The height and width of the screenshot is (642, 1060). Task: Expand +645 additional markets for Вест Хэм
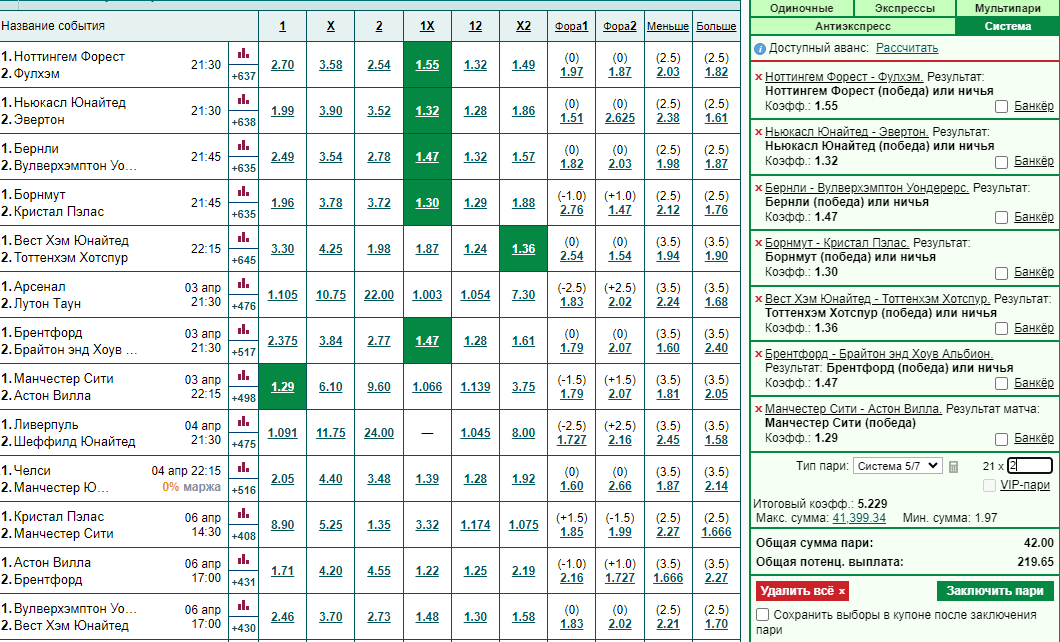point(243,260)
